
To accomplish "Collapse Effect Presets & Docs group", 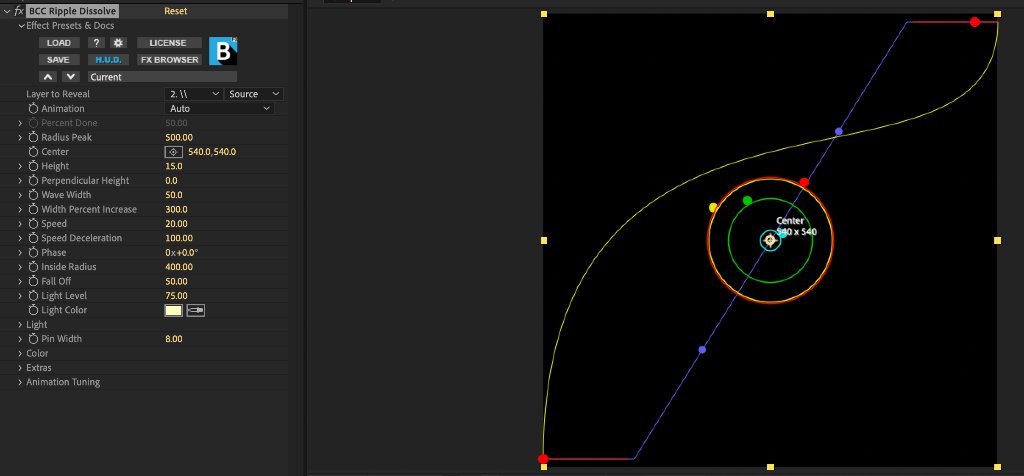I will 20,25.
